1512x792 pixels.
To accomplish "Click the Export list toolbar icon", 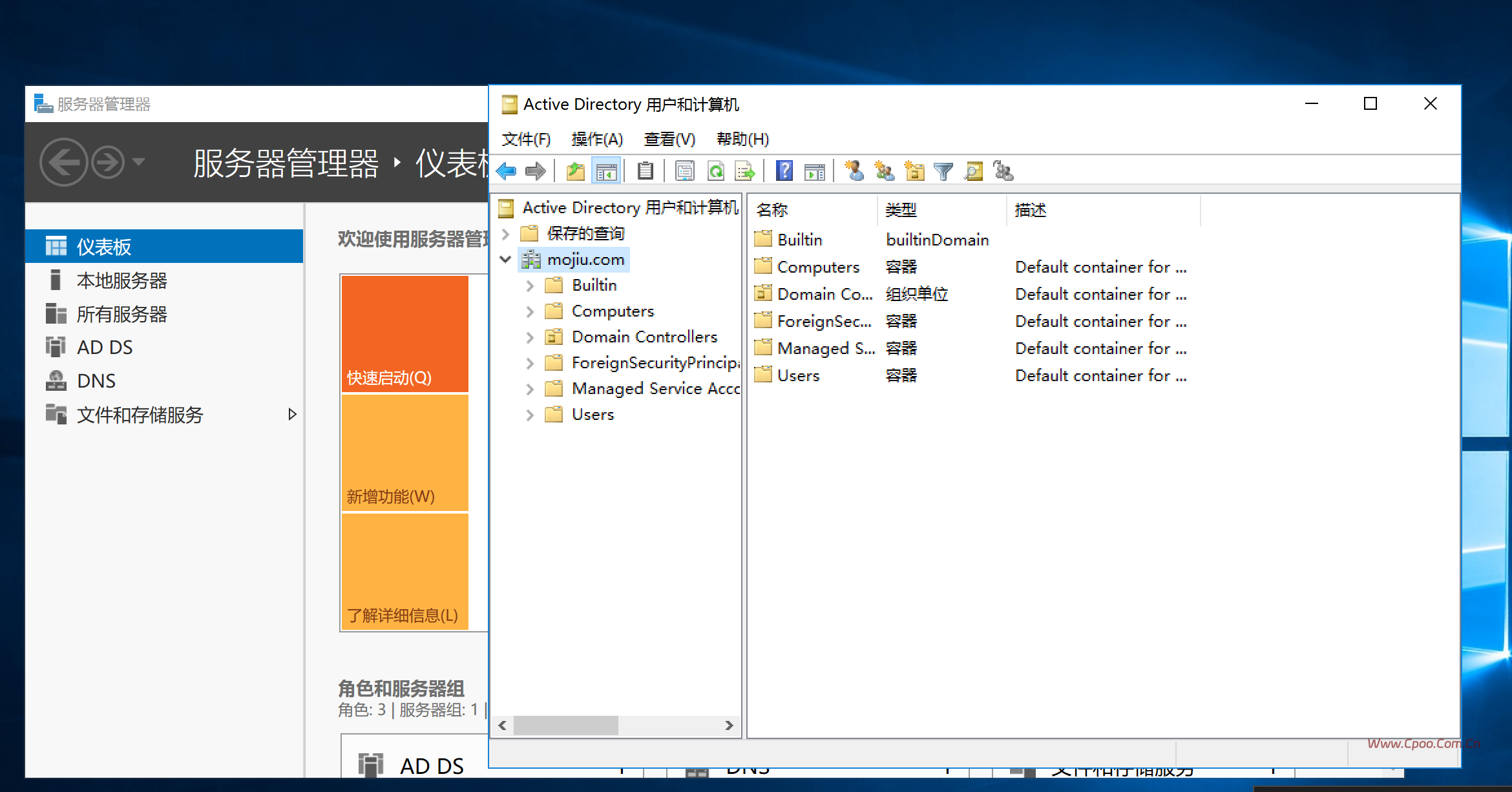I will click(745, 171).
